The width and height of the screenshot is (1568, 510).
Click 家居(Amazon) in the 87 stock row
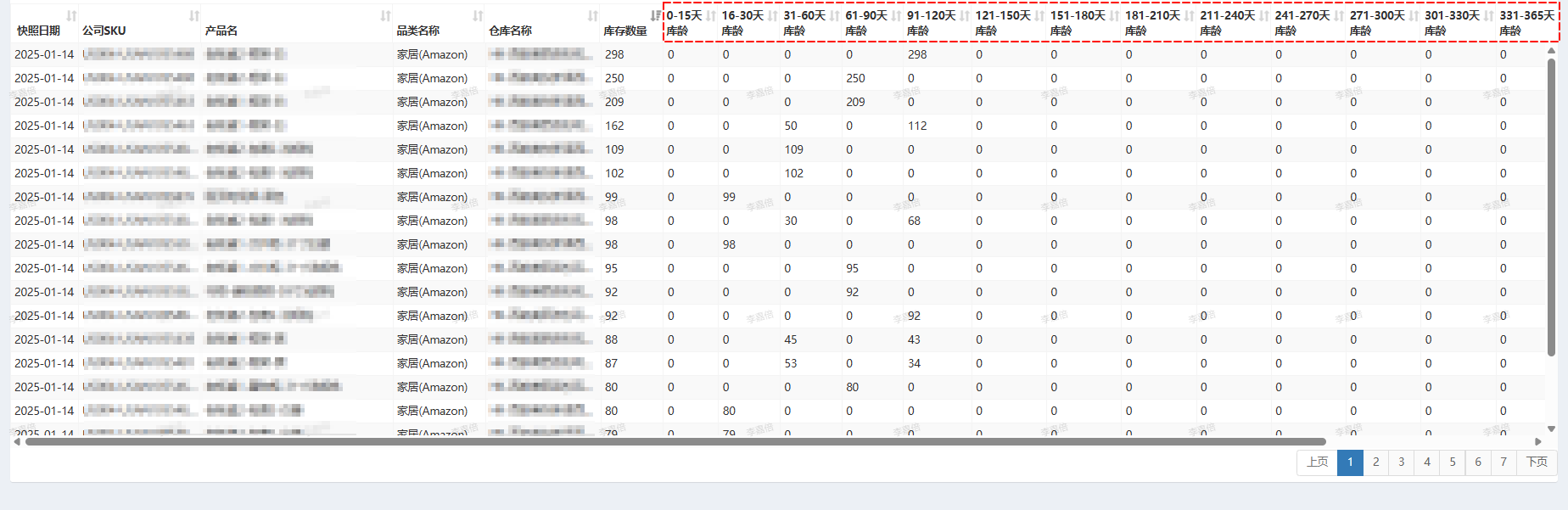click(x=432, y=363)
